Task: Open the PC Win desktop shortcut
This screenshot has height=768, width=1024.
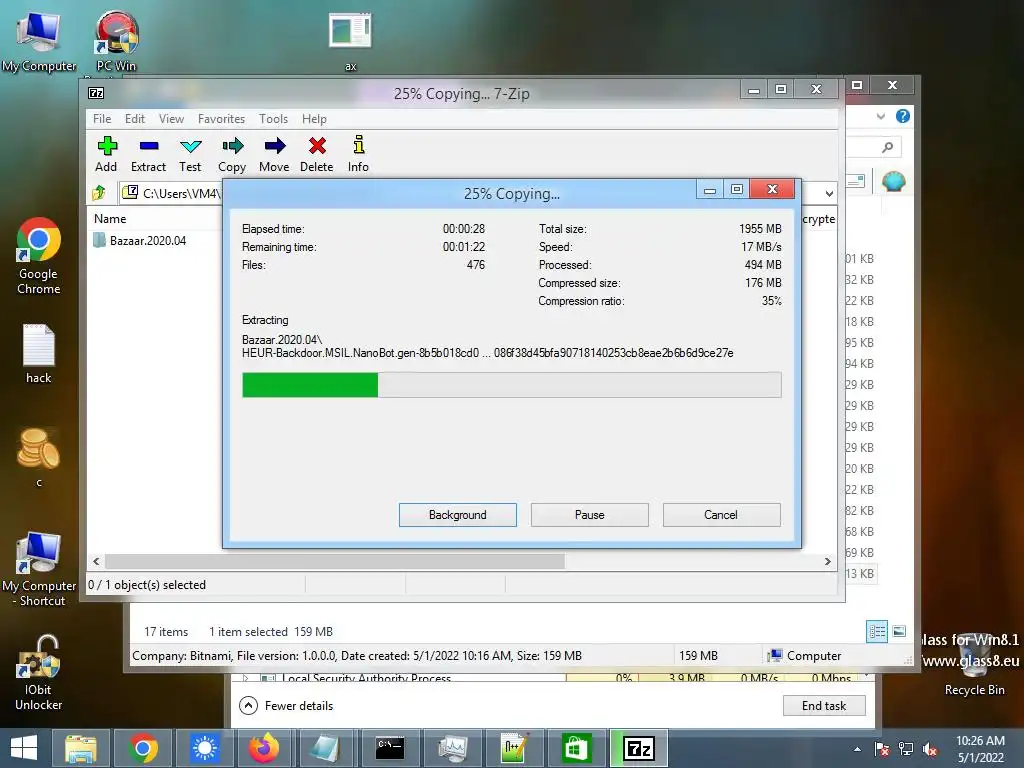Action: click(116, 40)
